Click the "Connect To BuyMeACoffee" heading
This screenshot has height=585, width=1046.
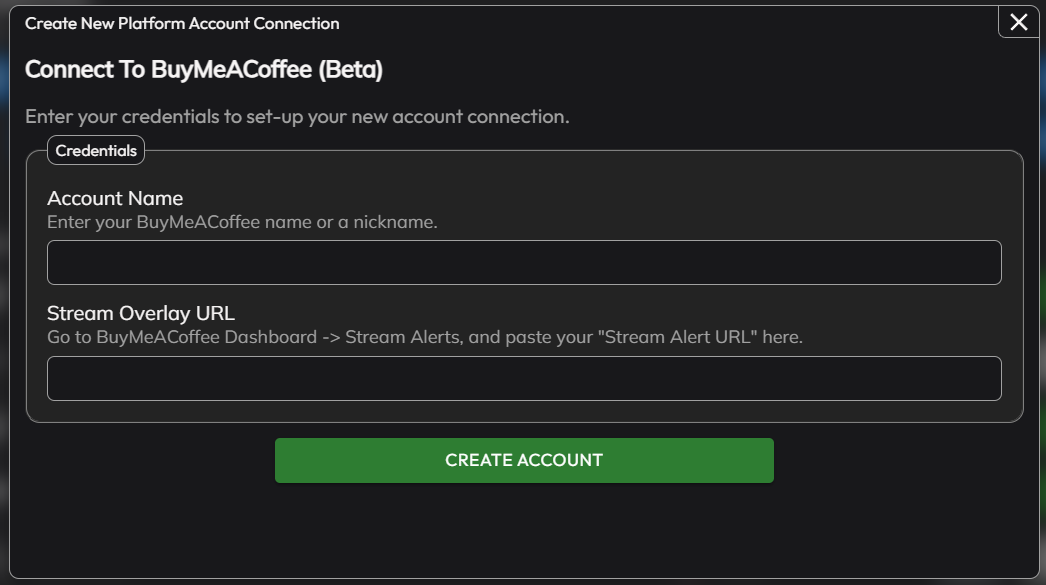(x=170, y=69)
